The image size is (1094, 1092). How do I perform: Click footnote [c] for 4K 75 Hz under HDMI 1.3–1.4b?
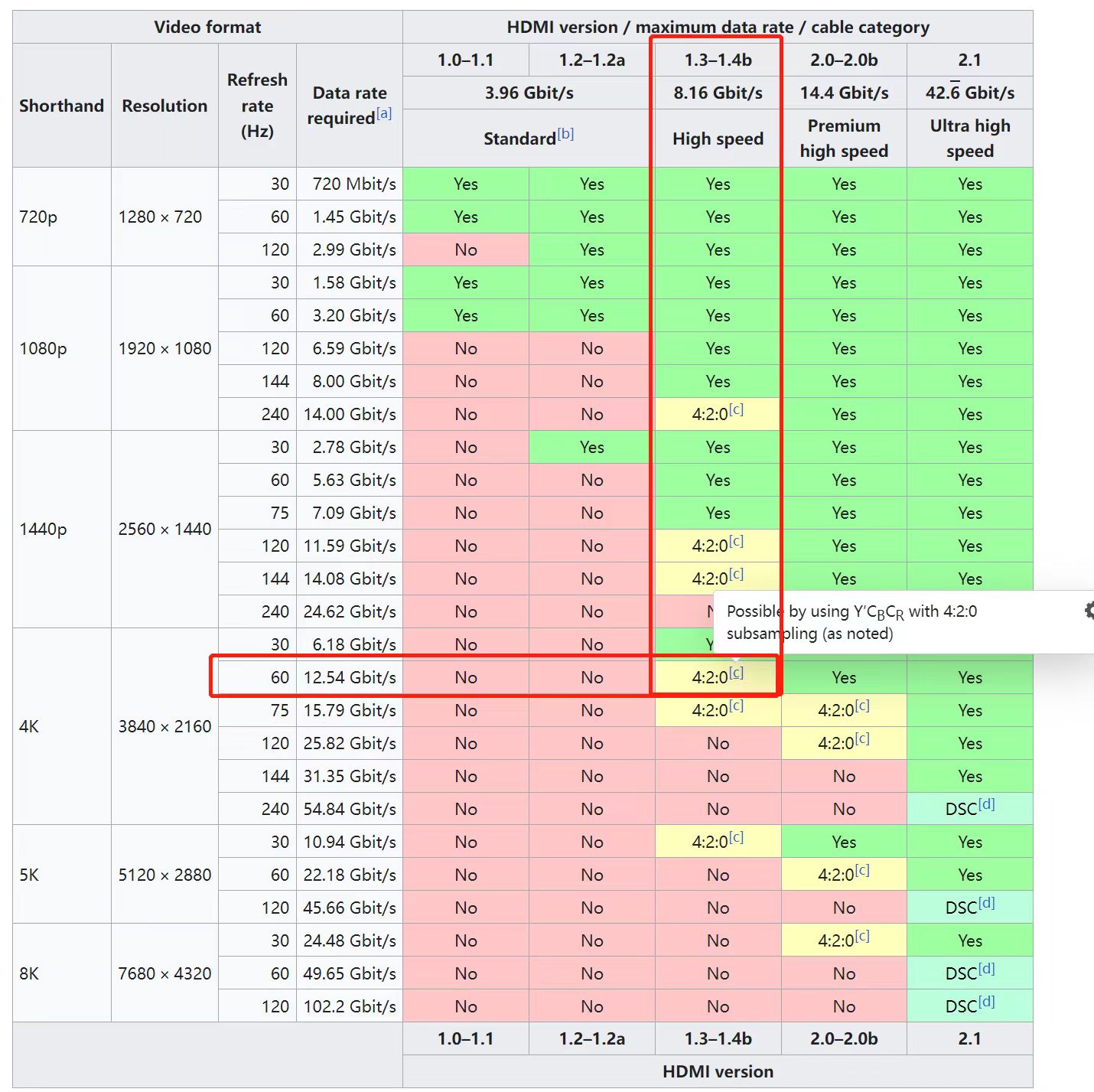tap(736, 706)
